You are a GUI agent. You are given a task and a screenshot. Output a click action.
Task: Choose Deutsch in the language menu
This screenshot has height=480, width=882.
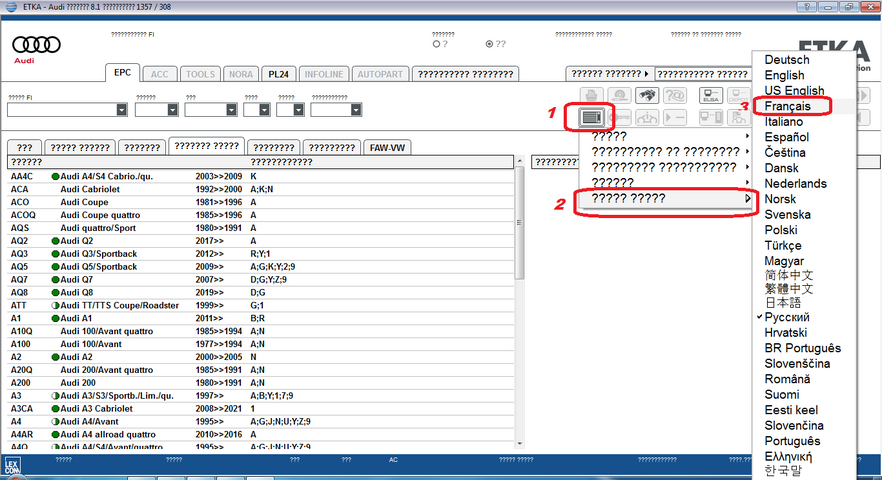786,60
